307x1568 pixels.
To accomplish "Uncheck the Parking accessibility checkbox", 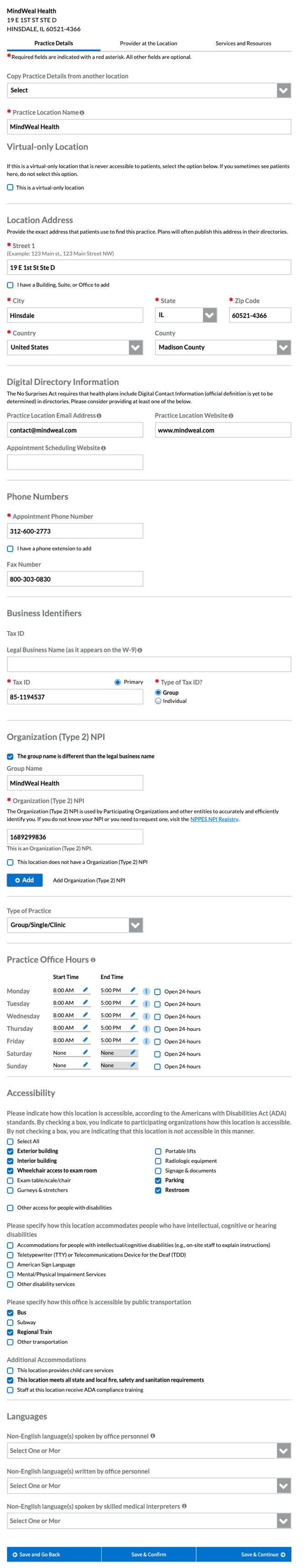I will pos(158,1180).
